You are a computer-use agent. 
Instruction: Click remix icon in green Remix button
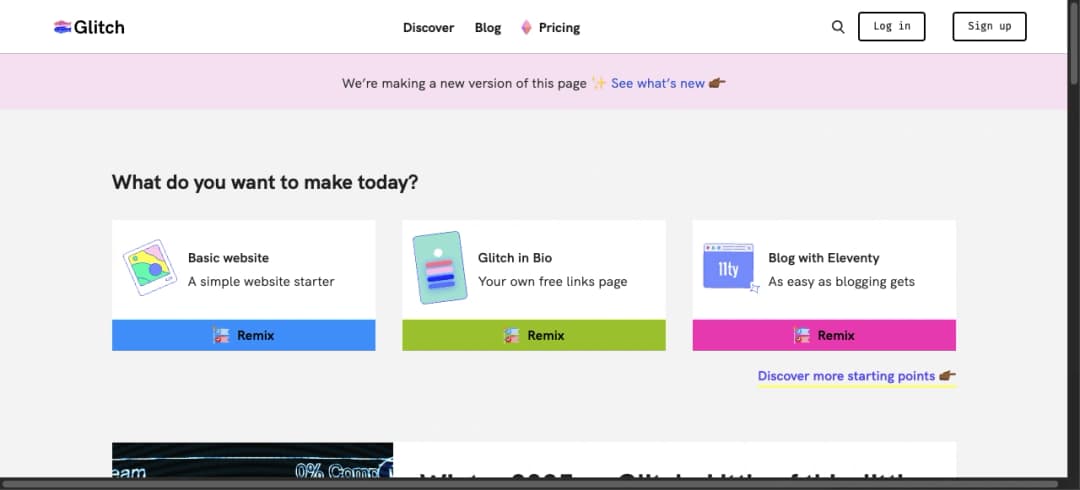(x=511, y=336)
